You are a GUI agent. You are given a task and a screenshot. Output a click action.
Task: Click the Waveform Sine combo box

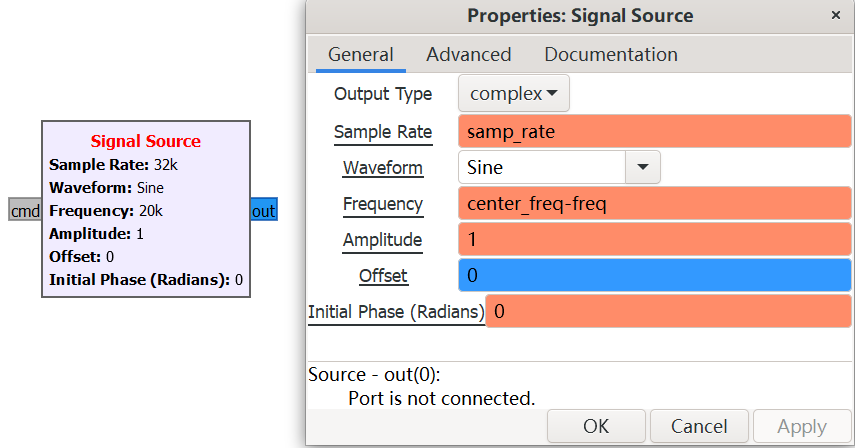tap(541, 168)
